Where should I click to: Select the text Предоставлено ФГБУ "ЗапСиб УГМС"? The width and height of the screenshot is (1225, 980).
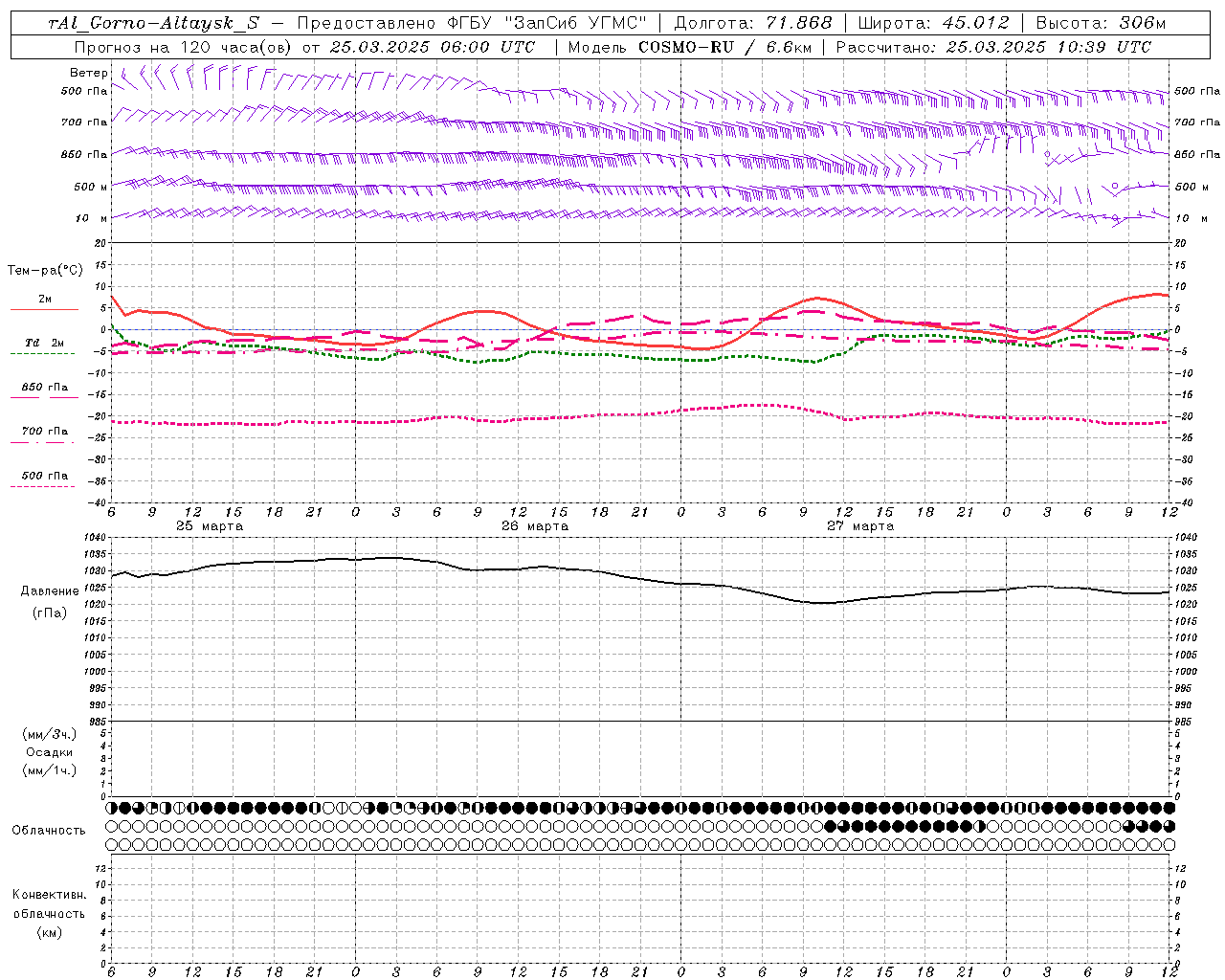click(473, 23)
